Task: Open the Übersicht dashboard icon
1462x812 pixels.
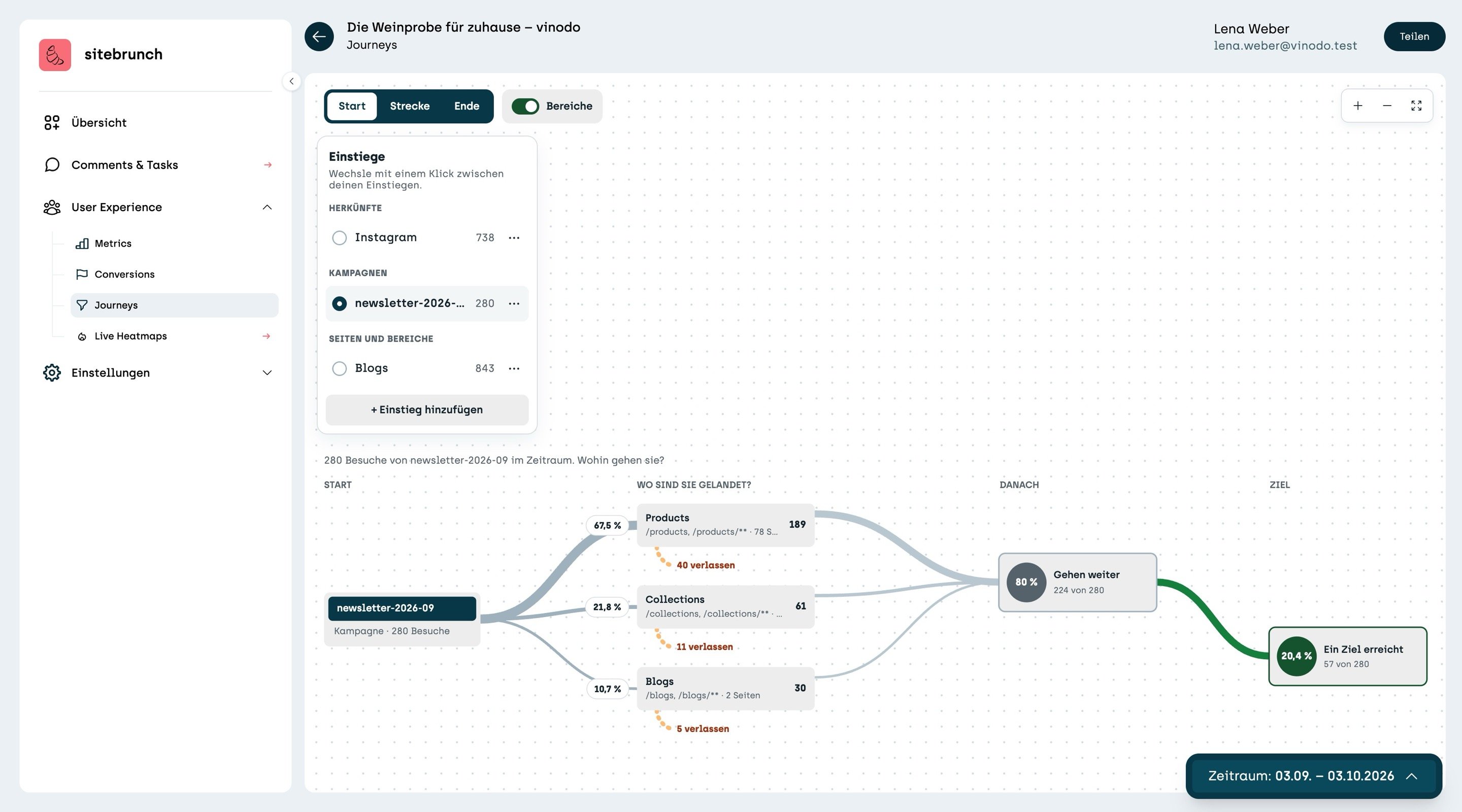Action: (52, 123)
